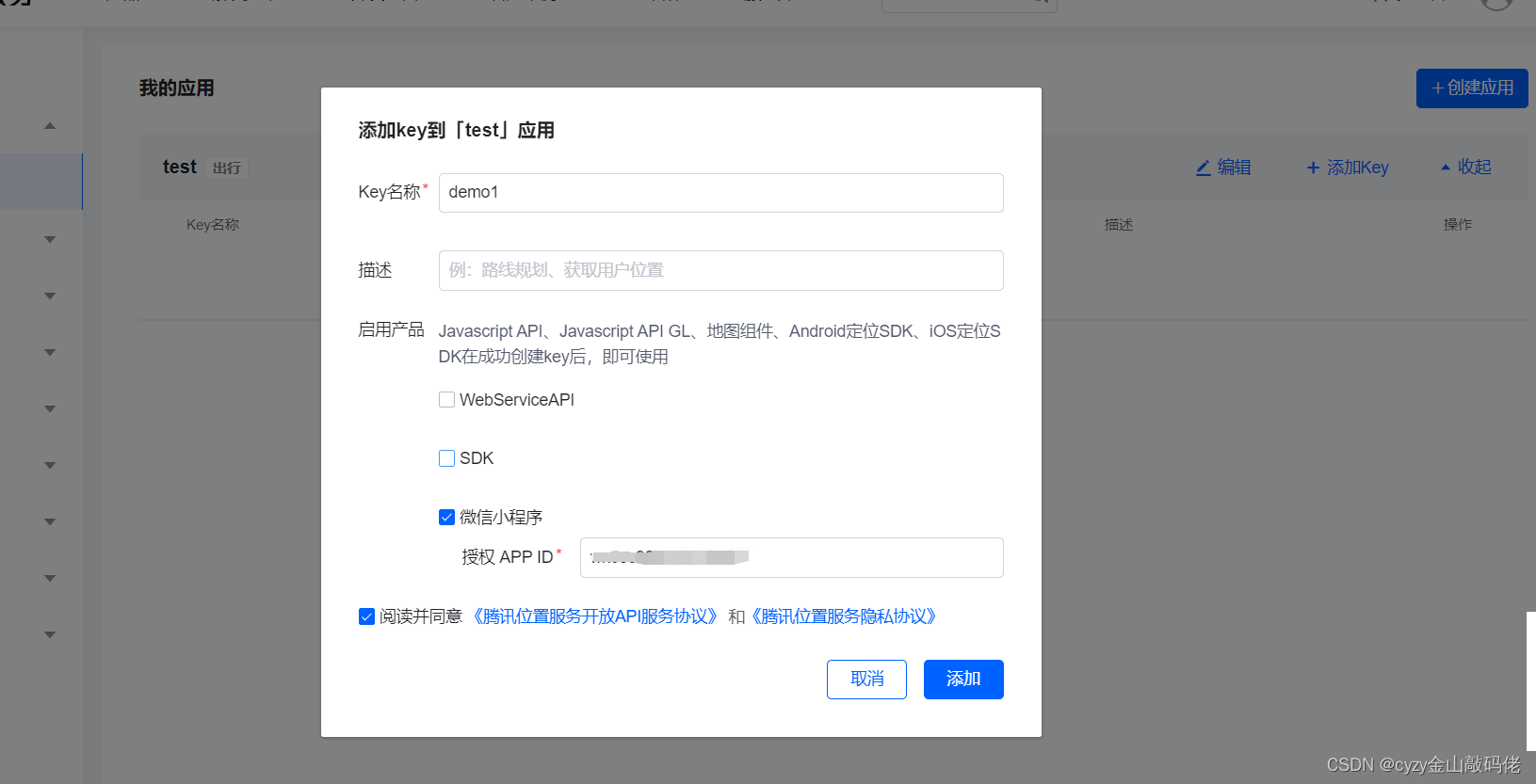Expand the fifth sidebar arrow section
This screenshot has height=784, width=1536.
(x=50, y=408)
